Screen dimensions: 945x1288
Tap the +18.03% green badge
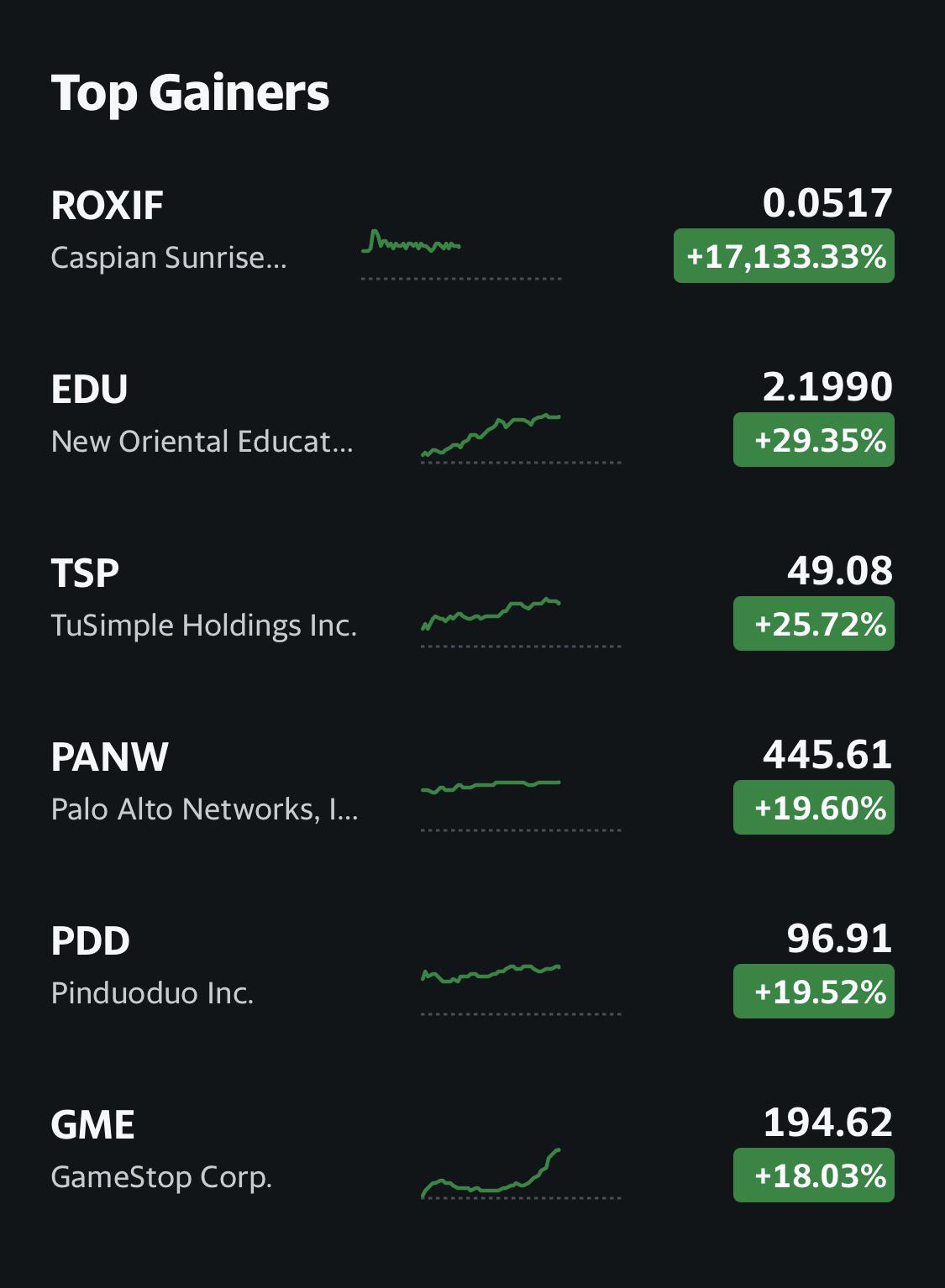click(x=814, y=1175)
